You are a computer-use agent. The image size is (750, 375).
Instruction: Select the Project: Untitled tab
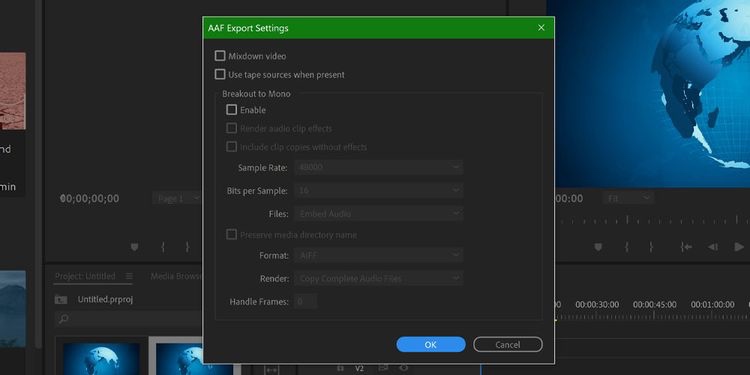click(85, 276)
